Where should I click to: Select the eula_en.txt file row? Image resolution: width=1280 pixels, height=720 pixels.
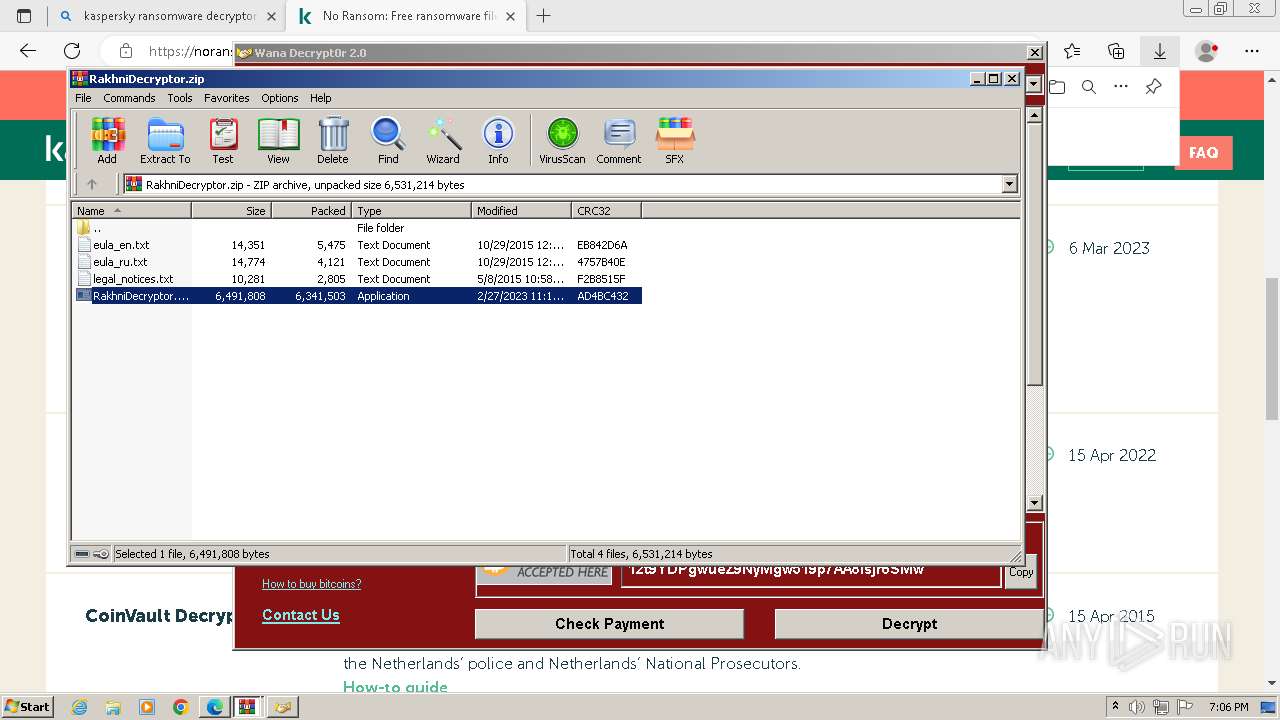point(357,245)
